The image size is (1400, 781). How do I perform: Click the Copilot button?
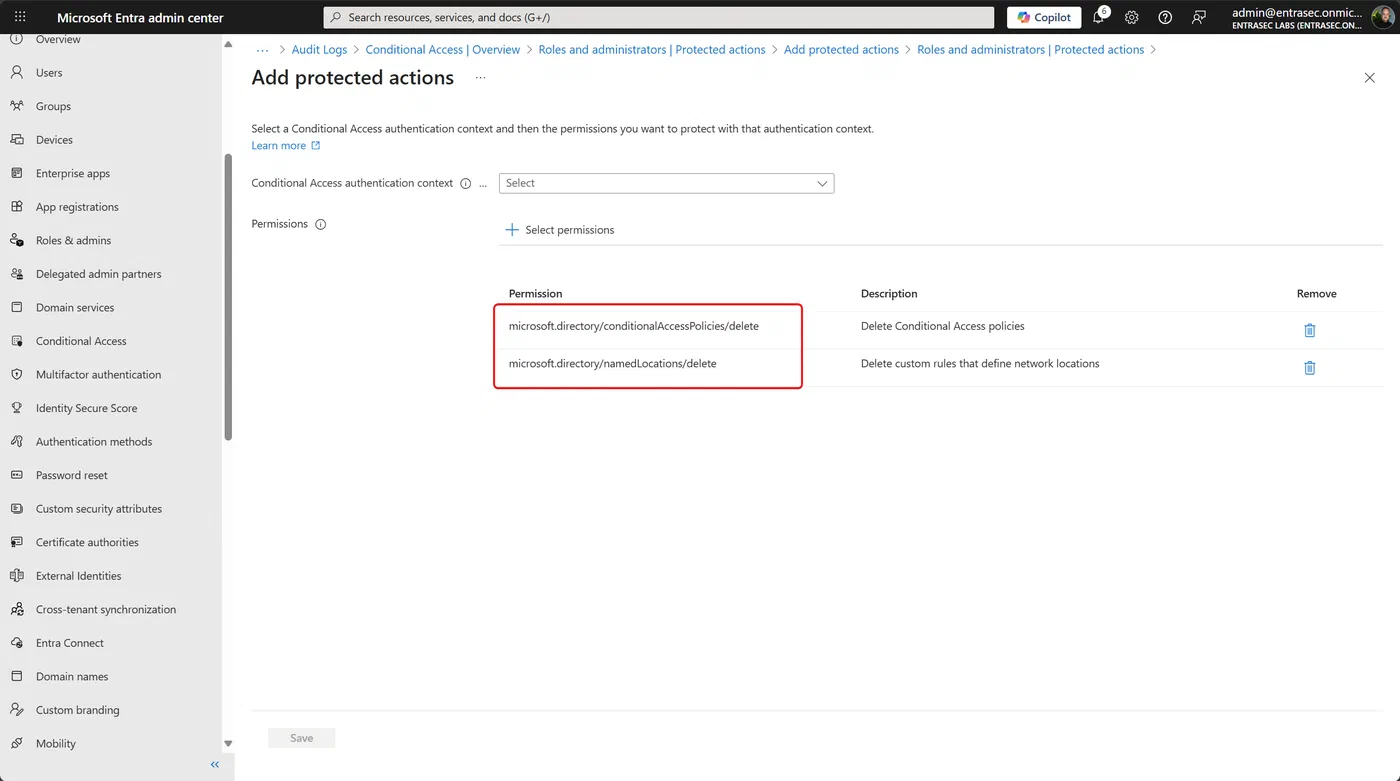pos(1044,17)
